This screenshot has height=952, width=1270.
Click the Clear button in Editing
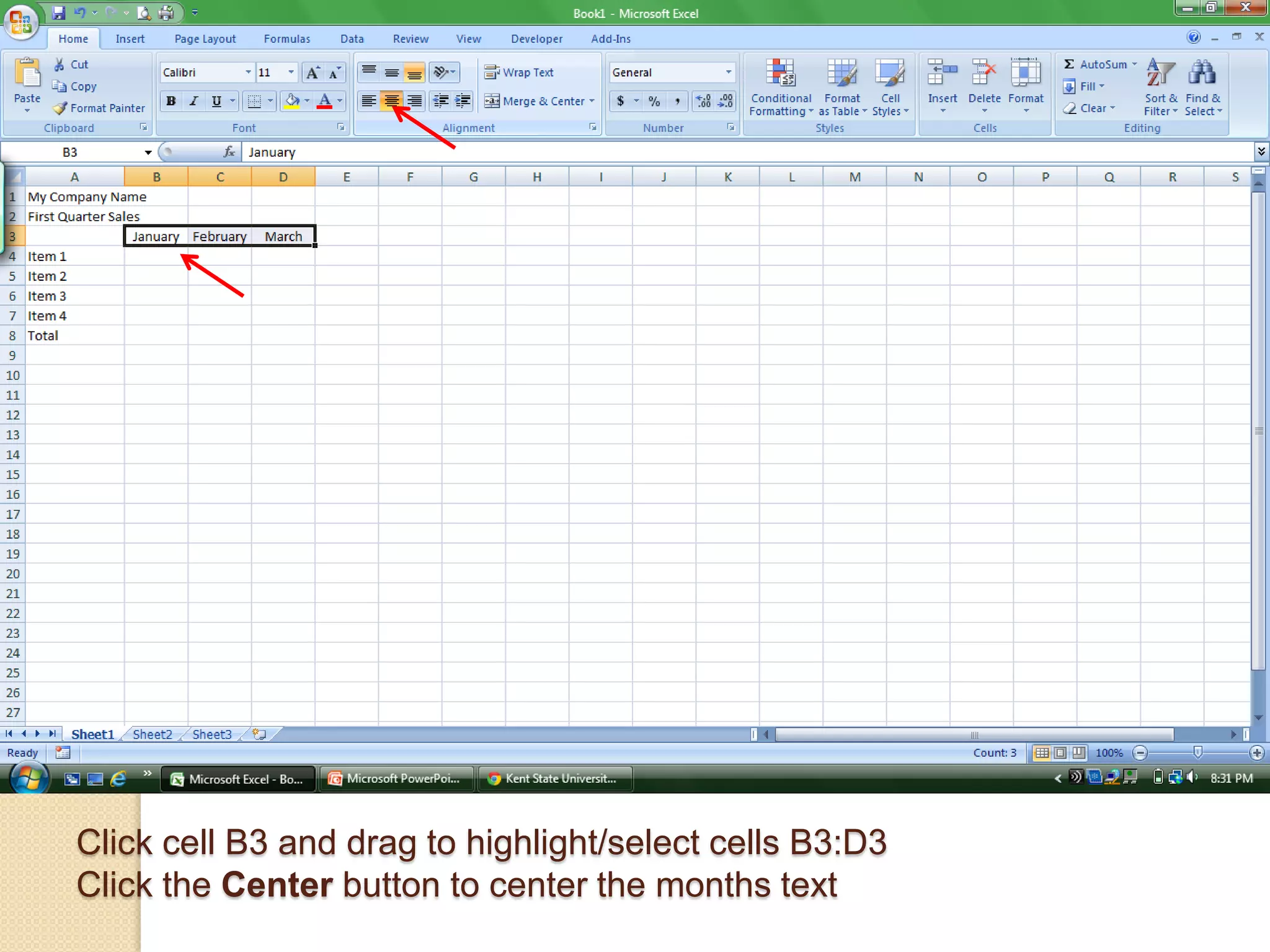[1089, 108]
